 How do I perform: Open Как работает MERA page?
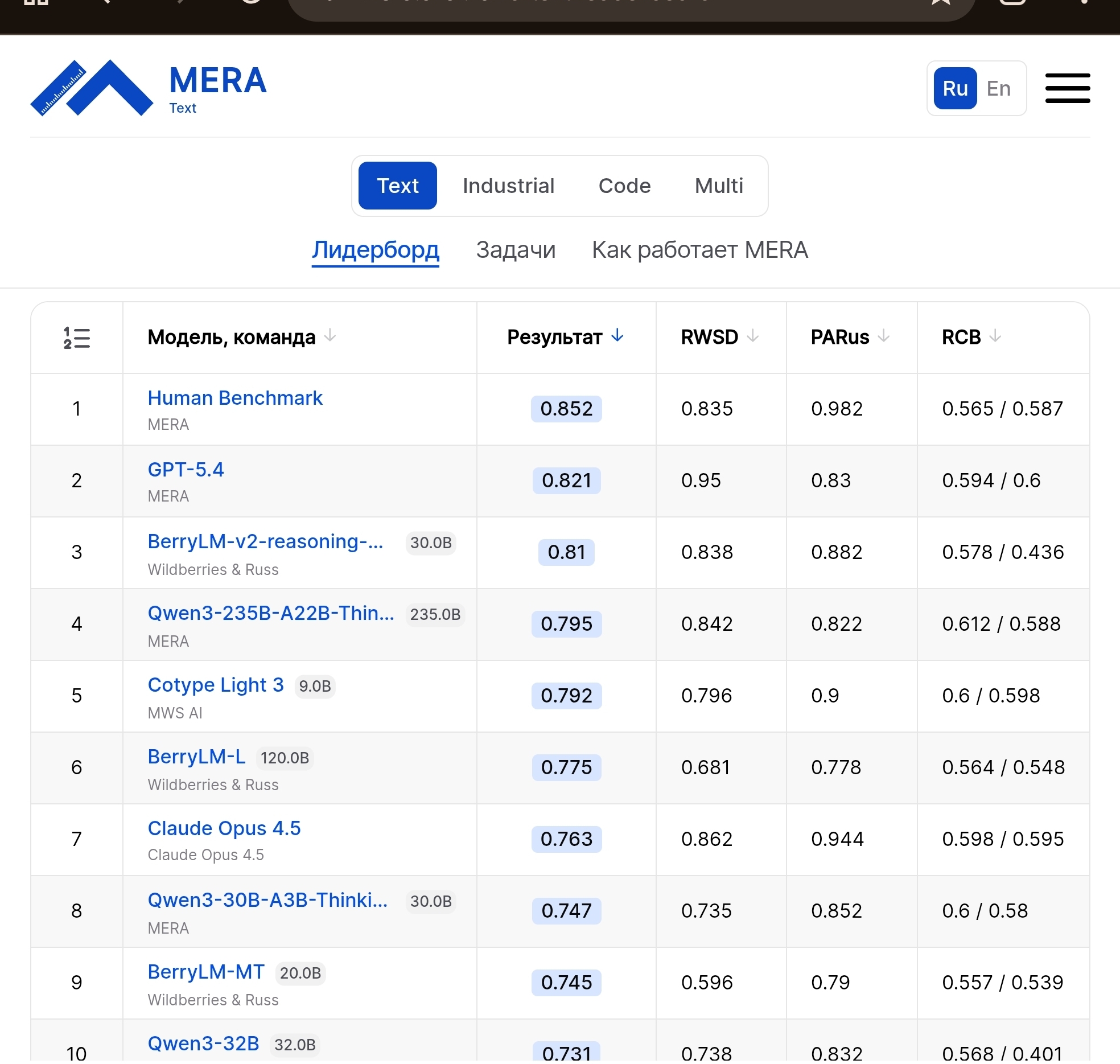click(x=700, y=250)
